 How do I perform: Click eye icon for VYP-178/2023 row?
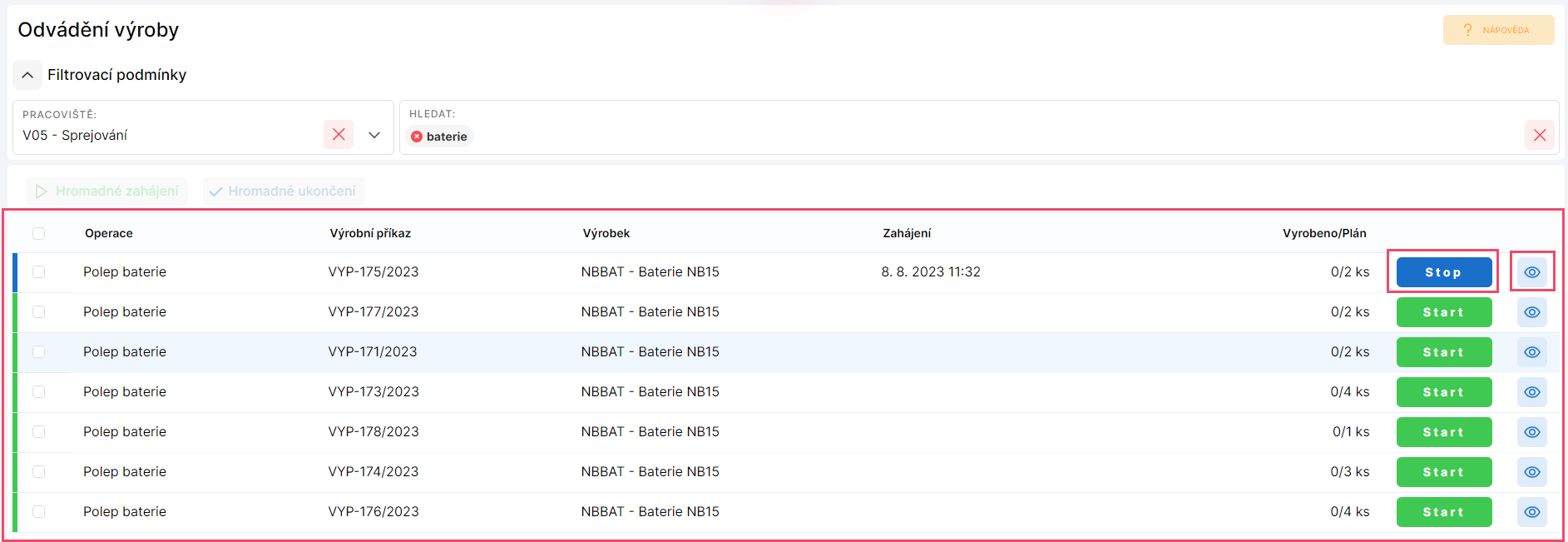pos(1531,432)
